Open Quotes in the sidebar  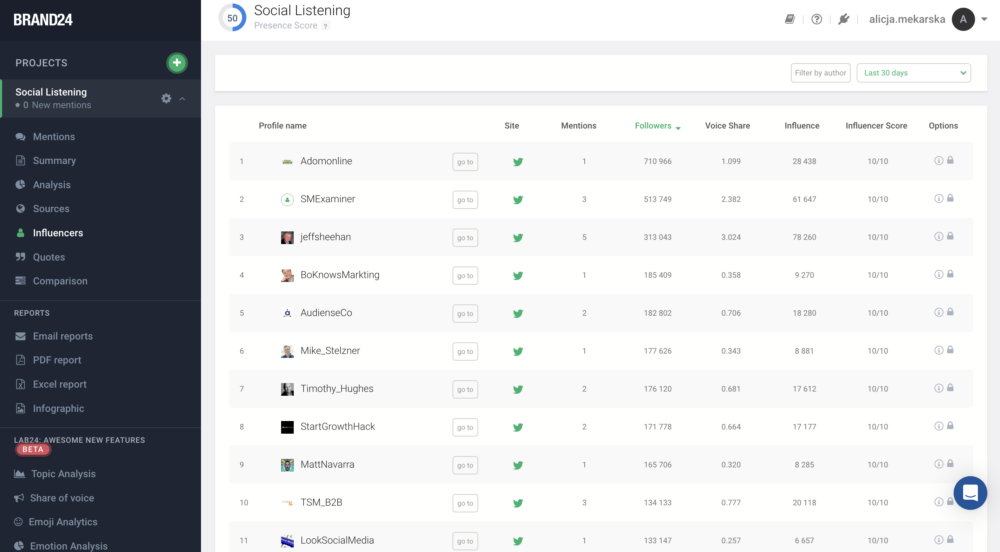(49, 257)
